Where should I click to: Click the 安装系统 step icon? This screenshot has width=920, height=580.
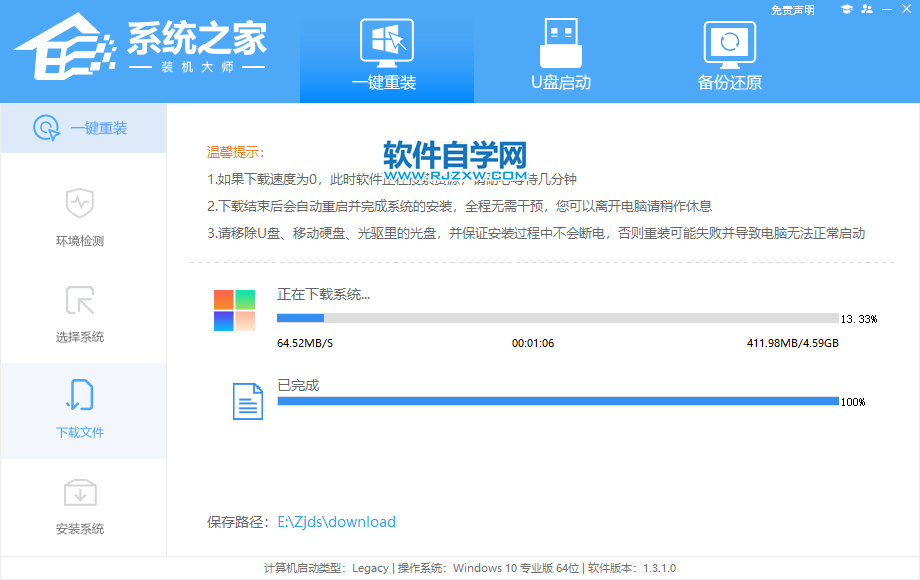click(80, 493)
